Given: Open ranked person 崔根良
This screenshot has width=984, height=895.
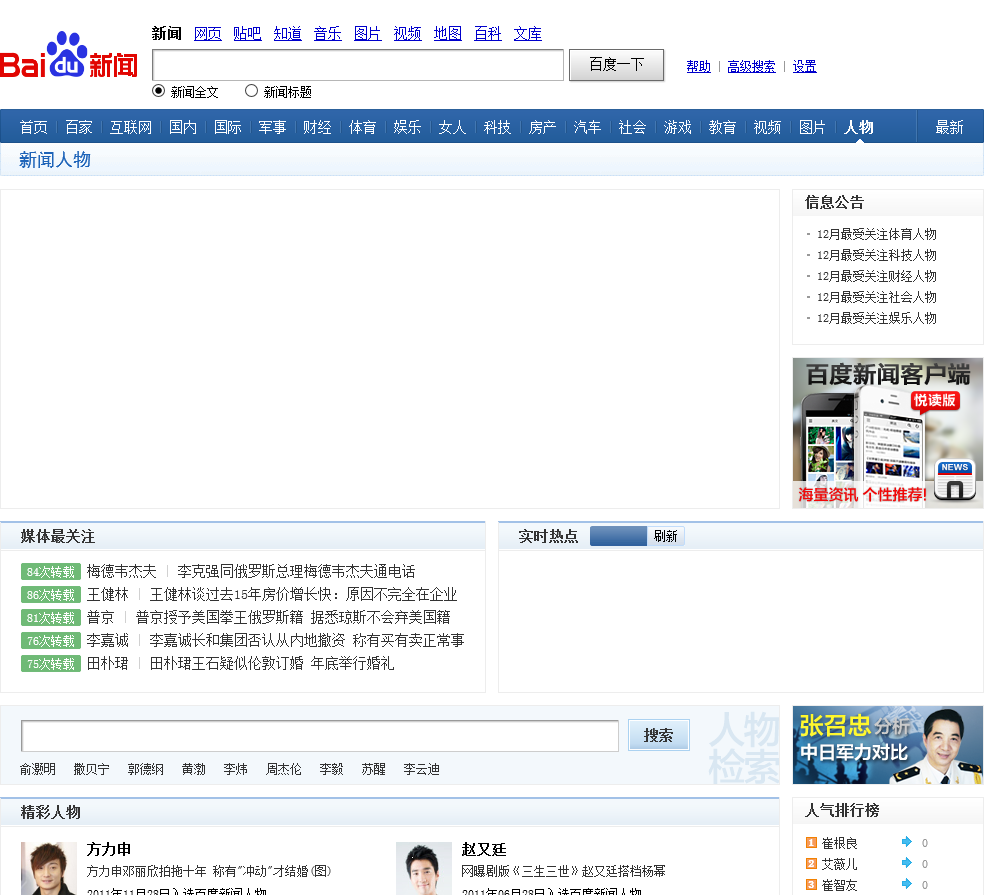Looking at the screenshot, I should pos(839,843).
